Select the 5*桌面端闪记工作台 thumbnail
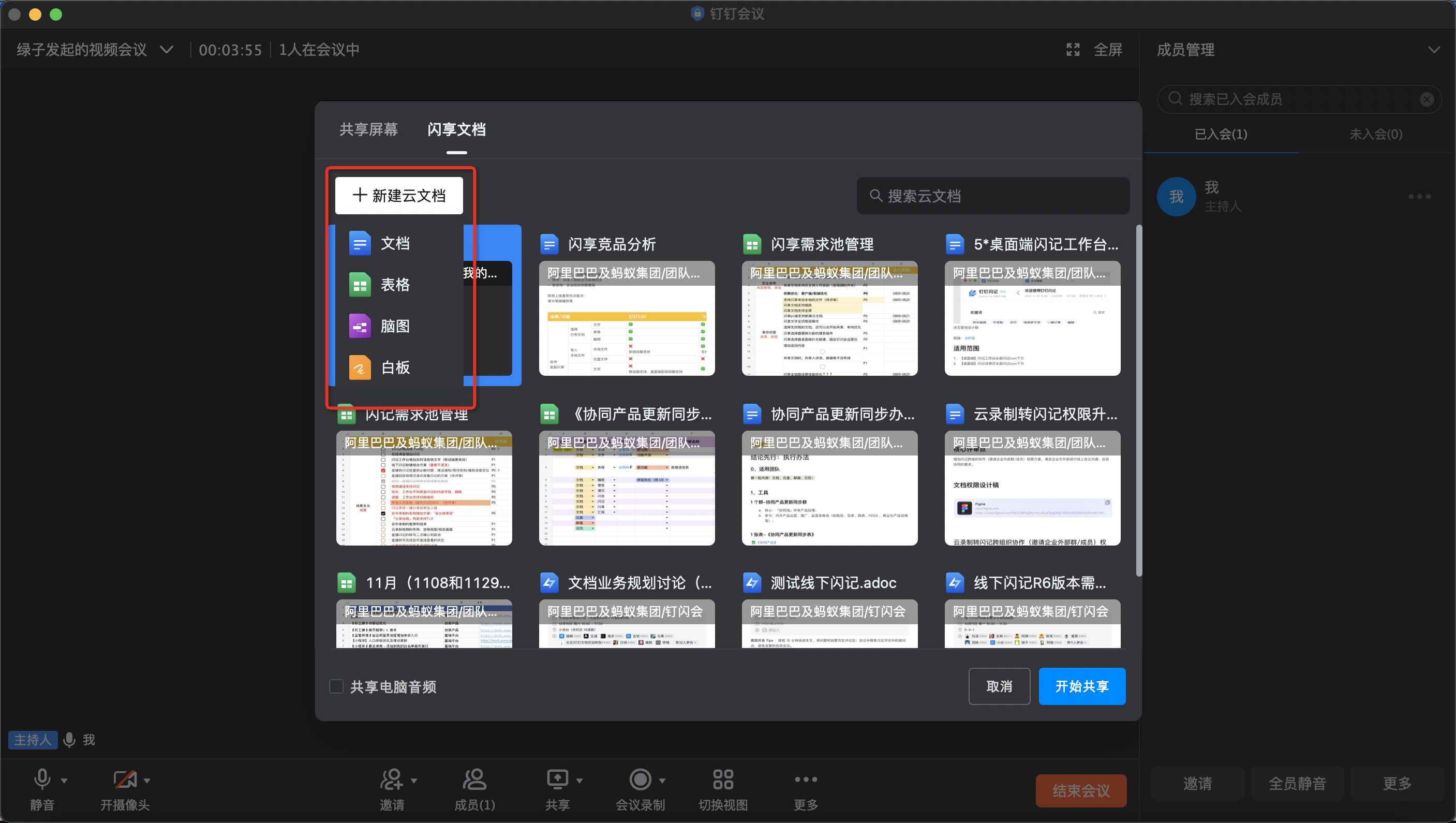The width and height of the screenshot is (1456, 823). pos(1033,318)
